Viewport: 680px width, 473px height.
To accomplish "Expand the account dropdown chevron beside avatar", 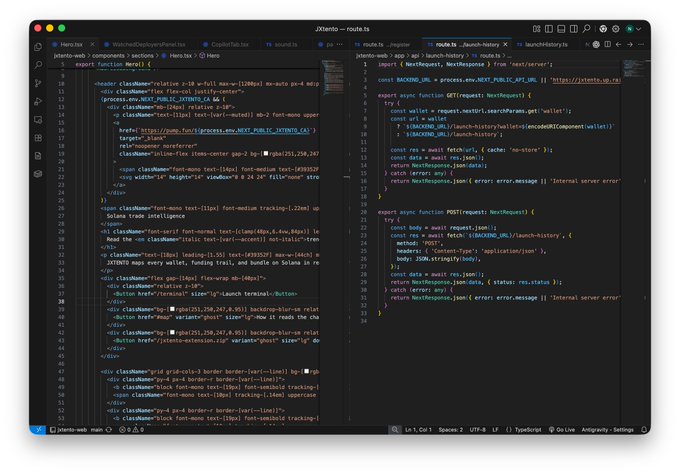I will click(638, 29).
